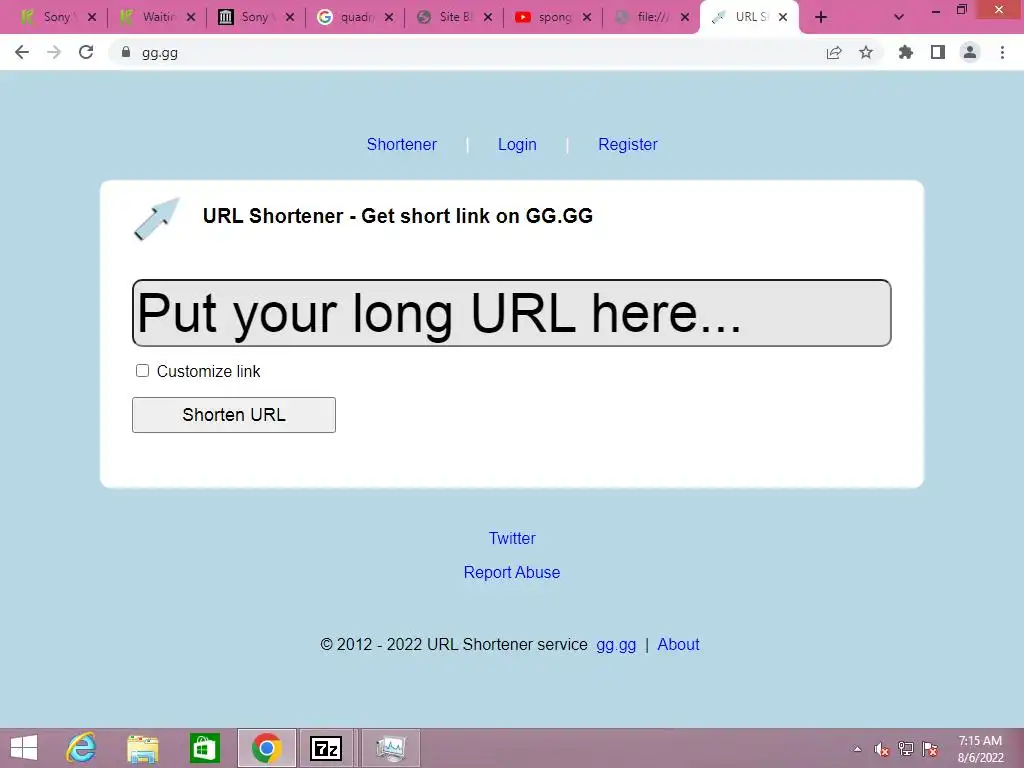This screenshot has width=1024, height=768.
Task: Focus the long URL input field
Action: [x=511, y=313]
